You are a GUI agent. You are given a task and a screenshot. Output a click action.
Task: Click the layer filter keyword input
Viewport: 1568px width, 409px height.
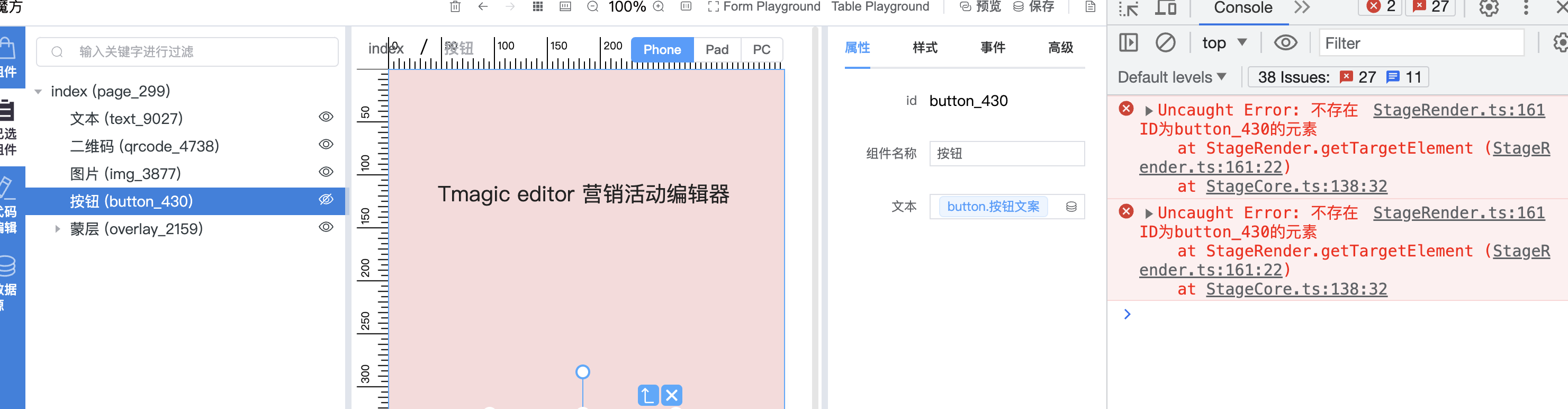pos(187,52)
